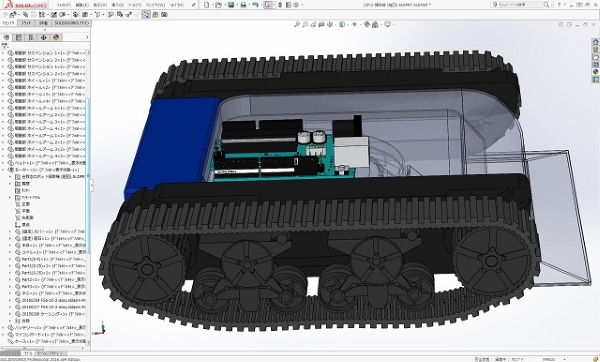Open the DisplayManager appearance sphere tab
The image size is (600, 362).
click(56, 38)
